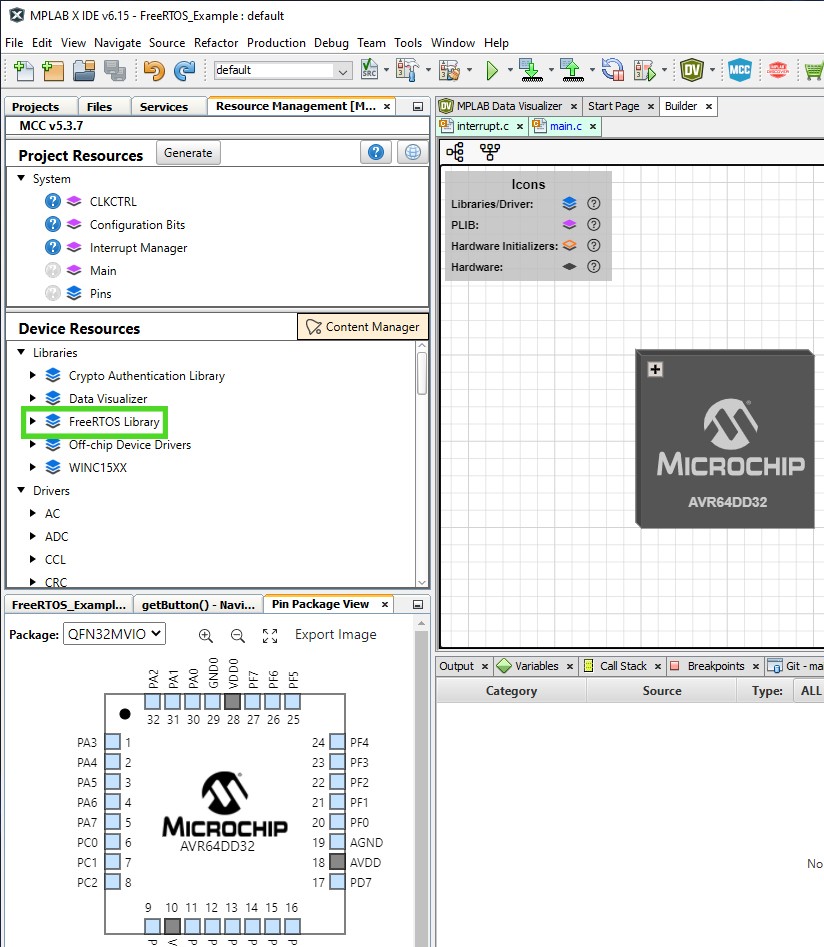Zoom in on the pin package view
This screenshot has height=947, width=824.
point(206,635)
